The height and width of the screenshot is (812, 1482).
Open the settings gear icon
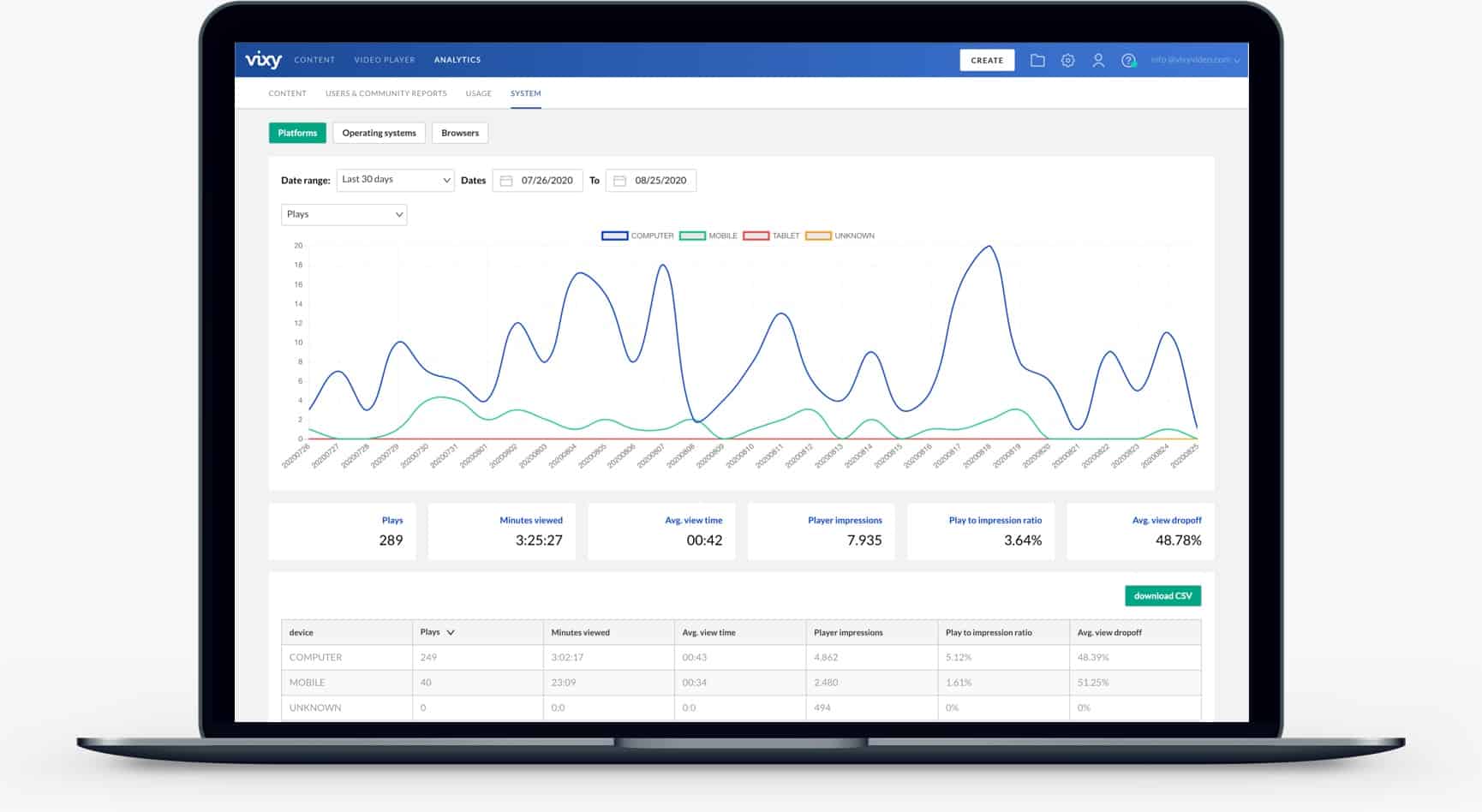(x=1067, y=60)
